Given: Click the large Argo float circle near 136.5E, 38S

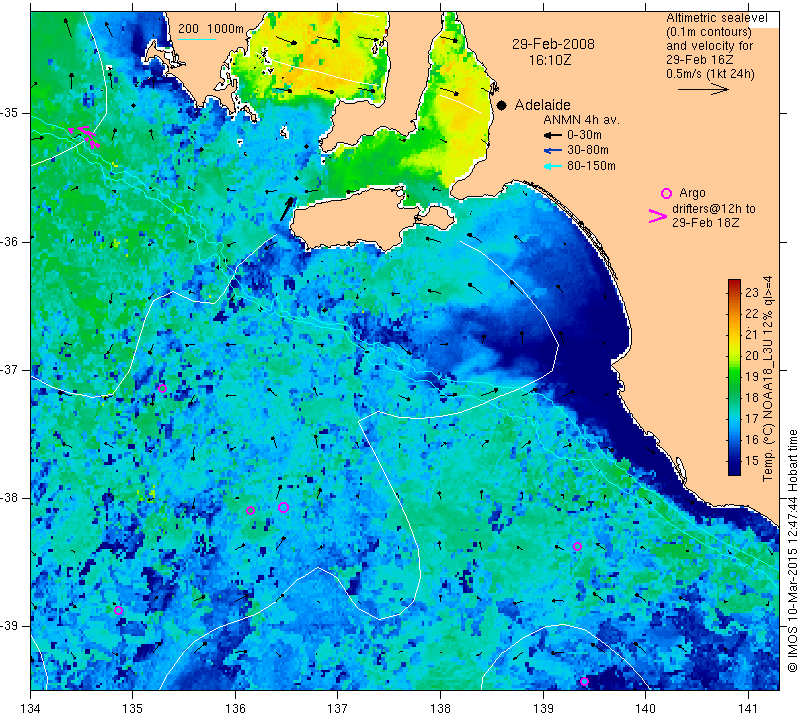Looking at the screenshot, I should click(284, 507).
